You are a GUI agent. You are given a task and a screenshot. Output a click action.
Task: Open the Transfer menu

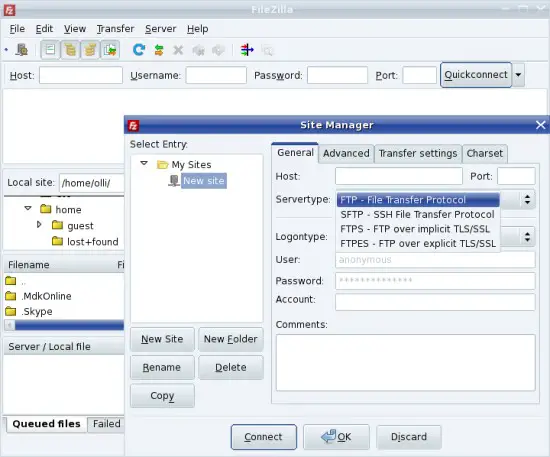(x=115, y=29)
